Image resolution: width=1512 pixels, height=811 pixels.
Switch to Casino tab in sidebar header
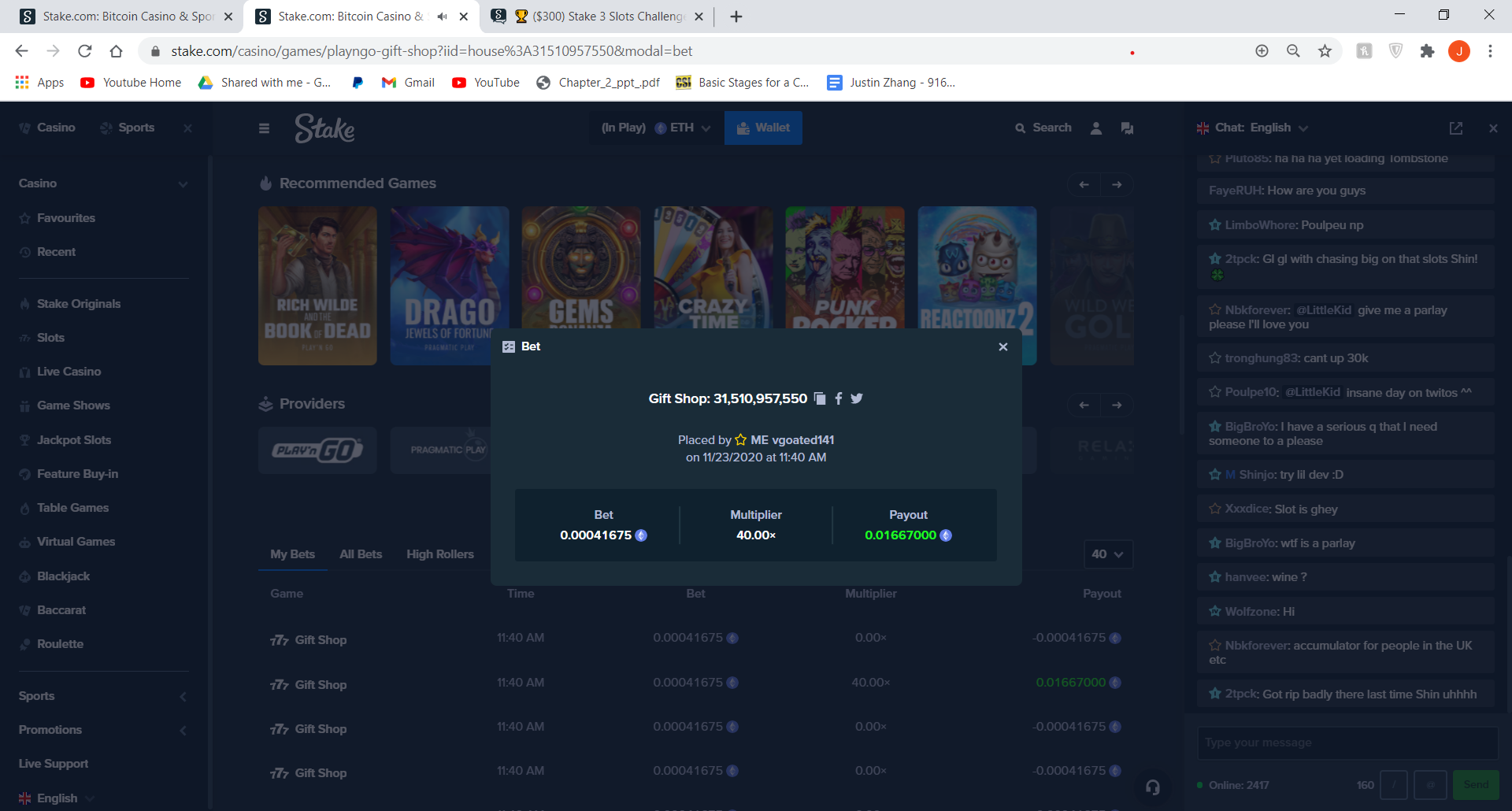[47, 128]
